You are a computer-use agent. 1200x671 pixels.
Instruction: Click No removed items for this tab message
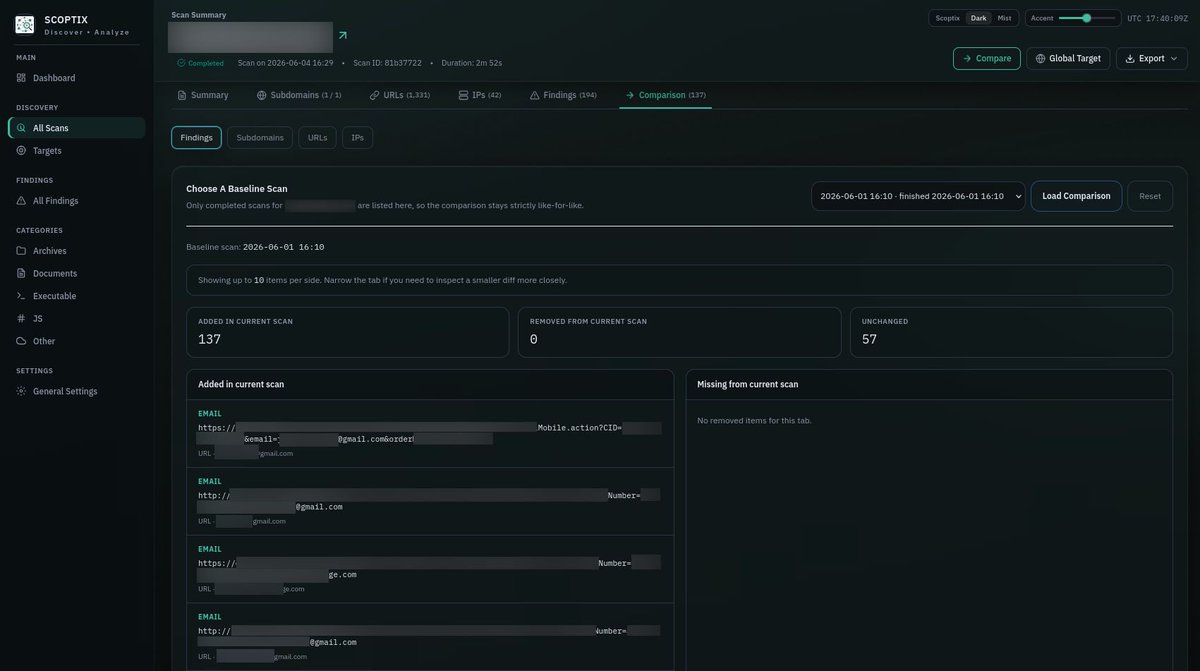pyautogui.click(x=754, y=421)
